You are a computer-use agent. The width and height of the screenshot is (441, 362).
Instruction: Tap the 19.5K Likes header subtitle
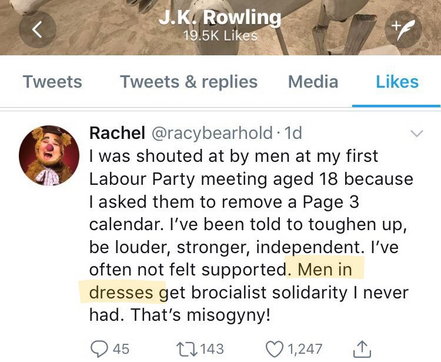(220, 36)
